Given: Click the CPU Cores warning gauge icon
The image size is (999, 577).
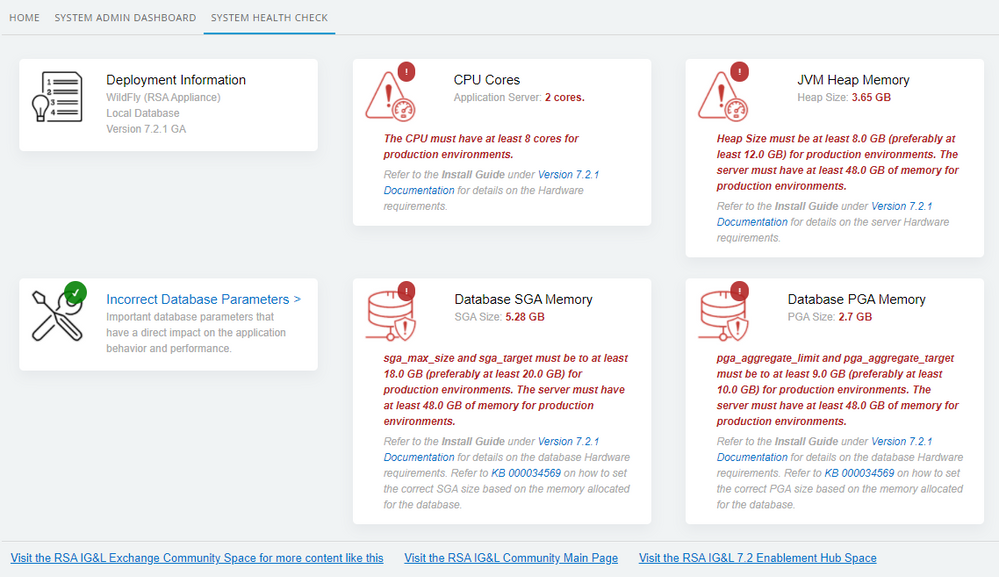Looking at the screenshot, I should [x=389, y=97].
